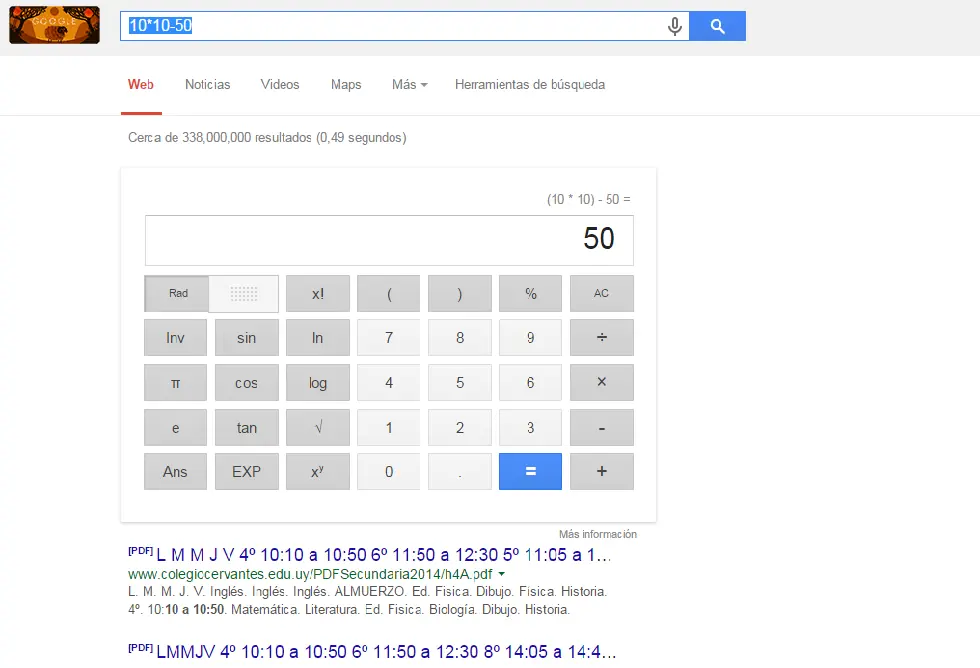Image resolution: width=980 pixels, height=668 pixels.
Task: Clear the calculator with AC
Action: pyautogui.click(x=602, y=293)
